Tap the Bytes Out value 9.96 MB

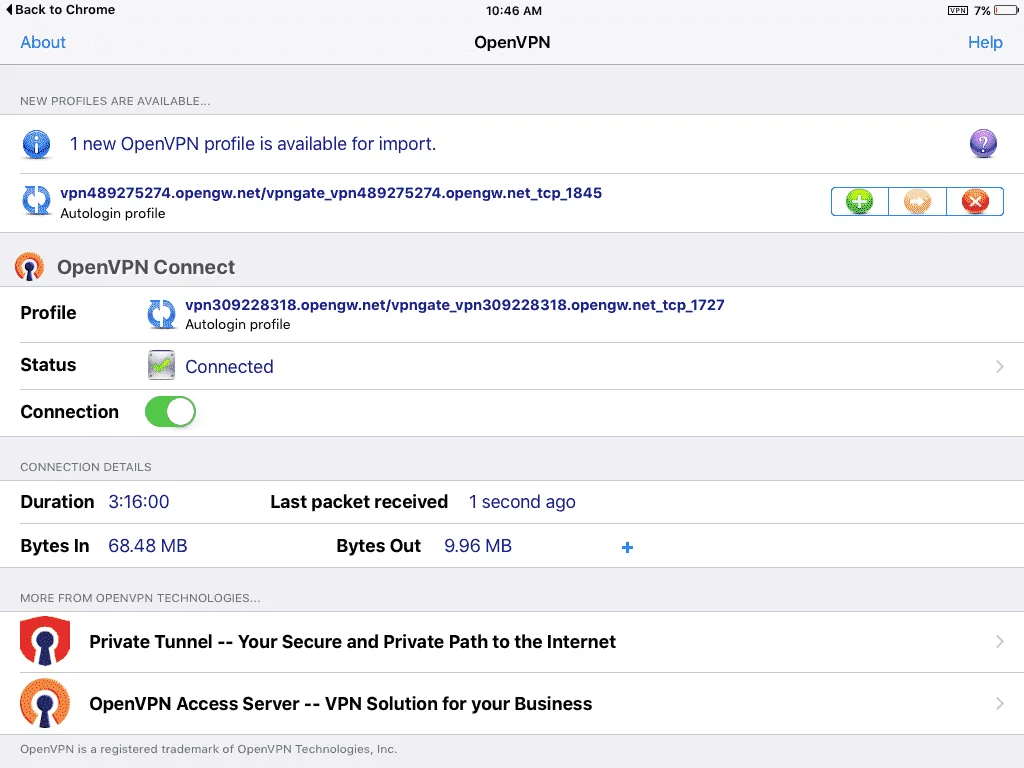point(478,546)
